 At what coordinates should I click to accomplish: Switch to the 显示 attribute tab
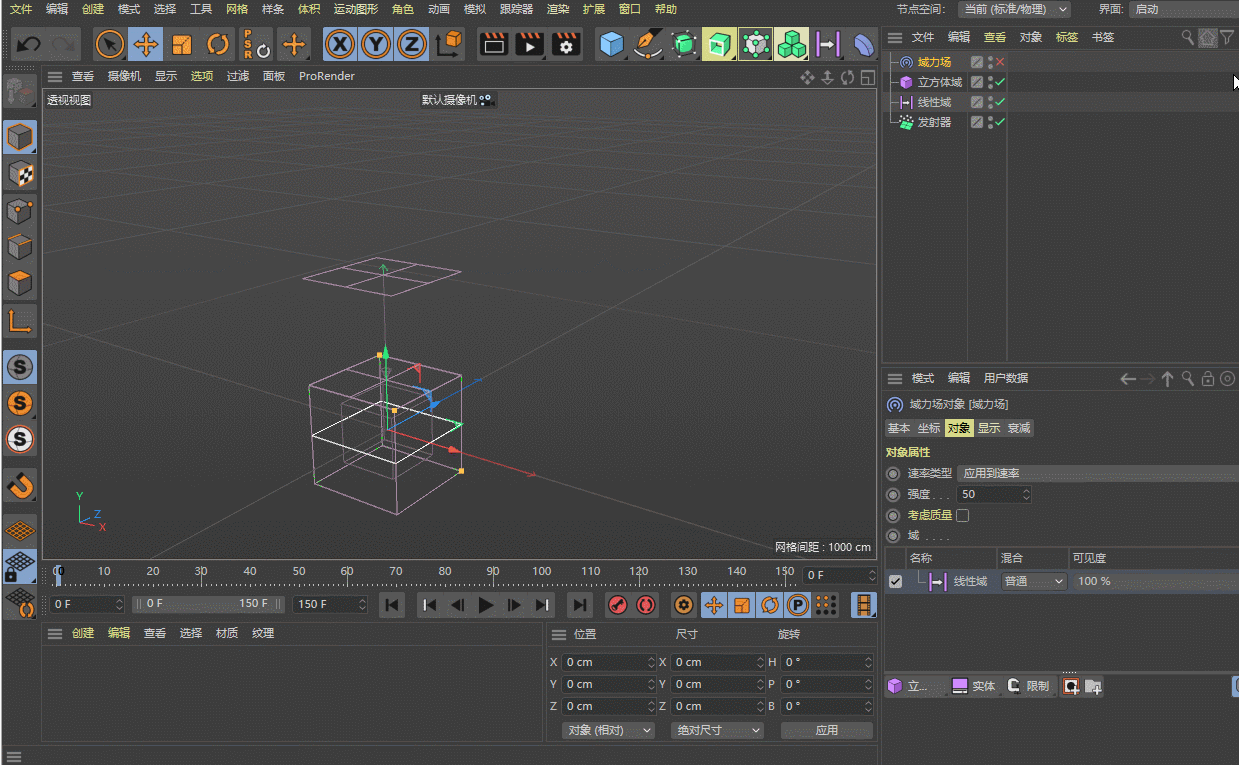point(989,428)
